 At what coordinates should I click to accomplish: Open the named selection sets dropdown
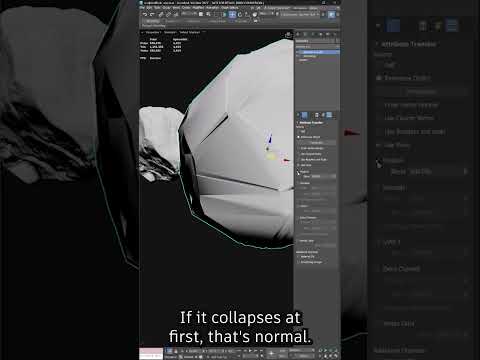tap(300, 14)
